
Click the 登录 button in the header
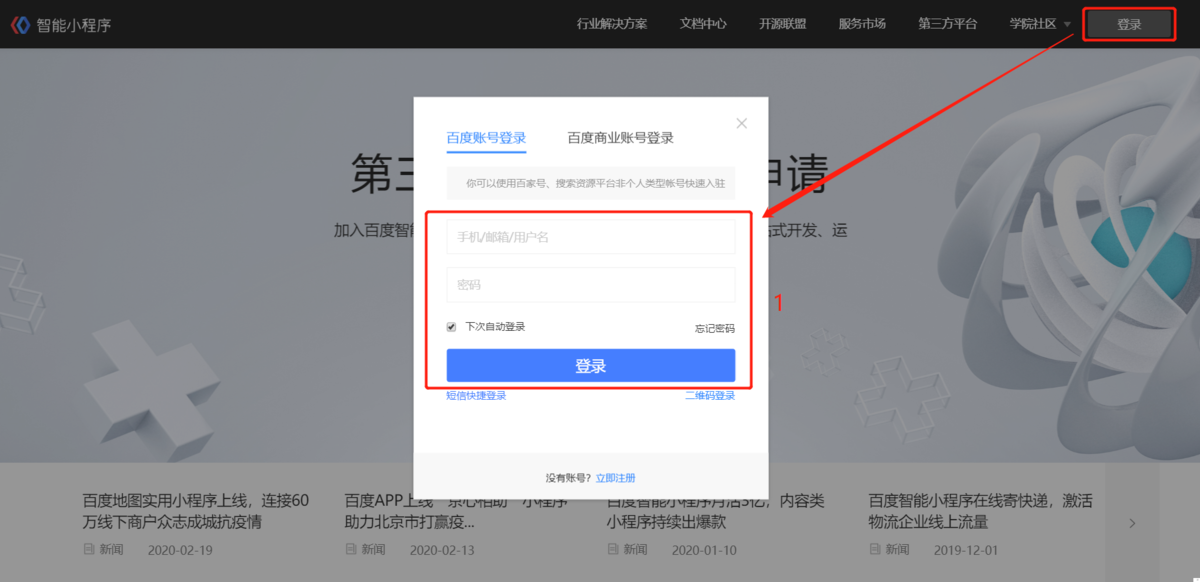[x=1129, y=25]
